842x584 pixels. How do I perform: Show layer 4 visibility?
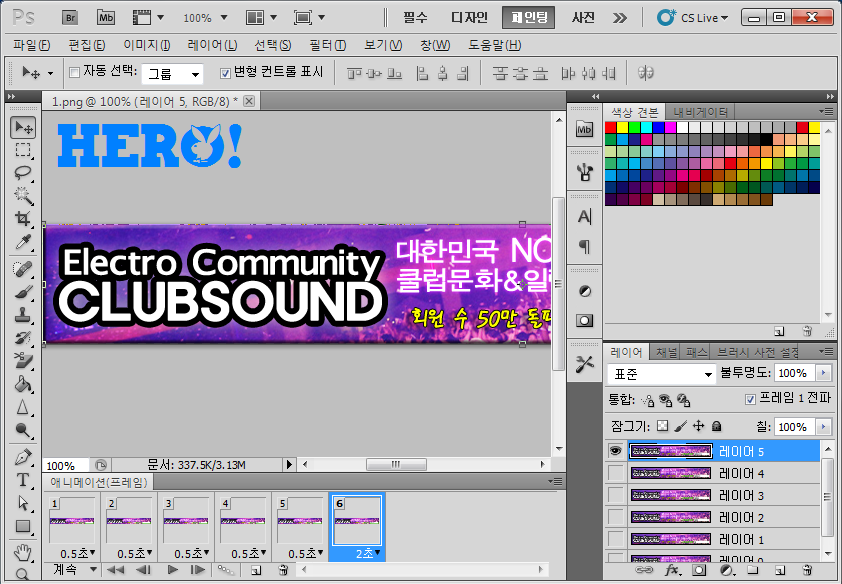point(615,473)
